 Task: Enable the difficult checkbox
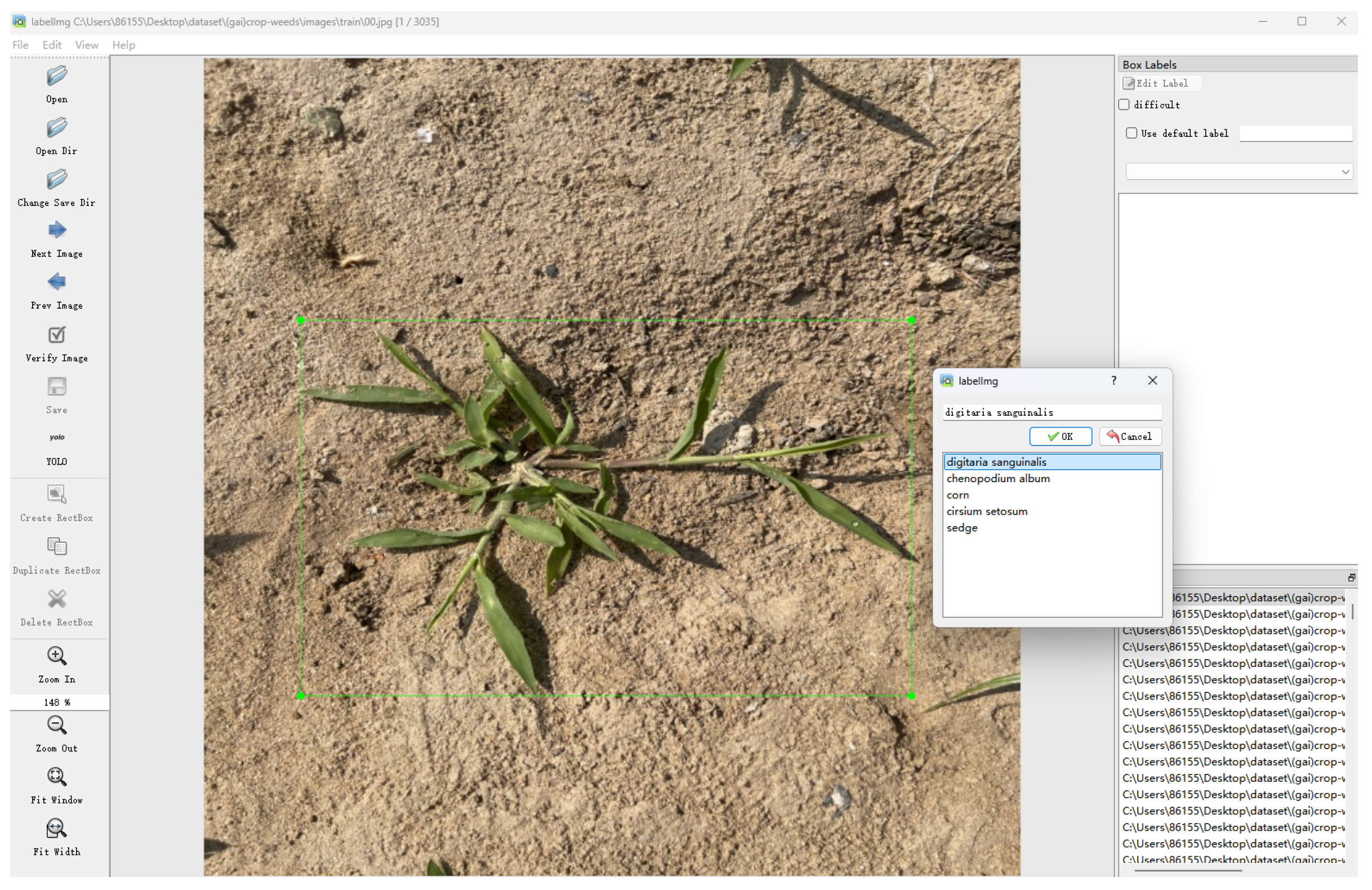[1124, 105]
